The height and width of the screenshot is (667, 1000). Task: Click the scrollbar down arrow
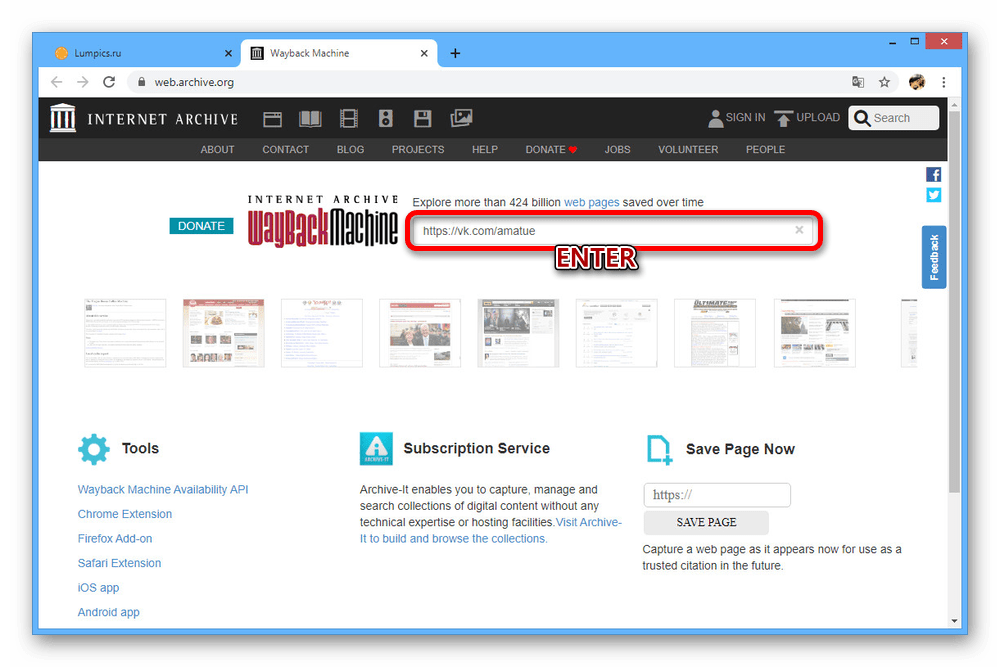click(x=954, y=621)
